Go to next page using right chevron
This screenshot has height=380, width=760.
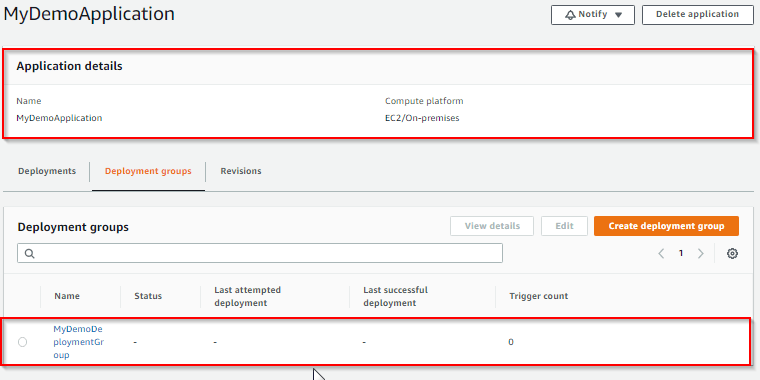click(x=700, y=253)
